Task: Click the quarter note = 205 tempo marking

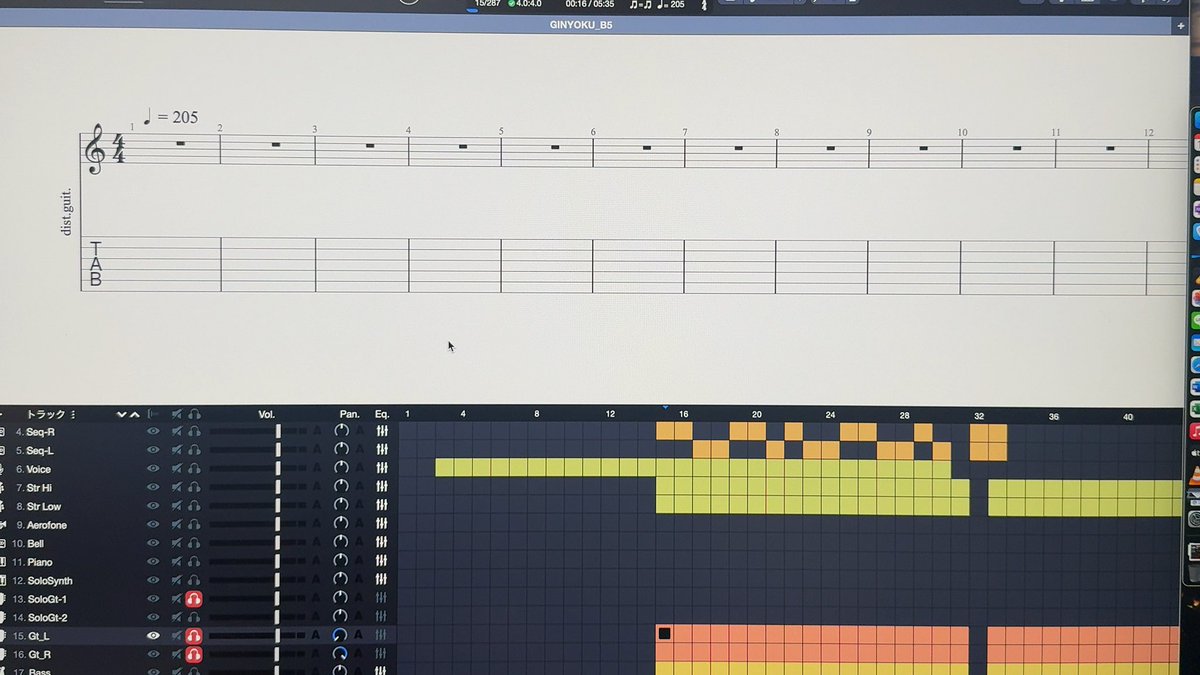Action: pyautogui.click(x=171, y=117)
